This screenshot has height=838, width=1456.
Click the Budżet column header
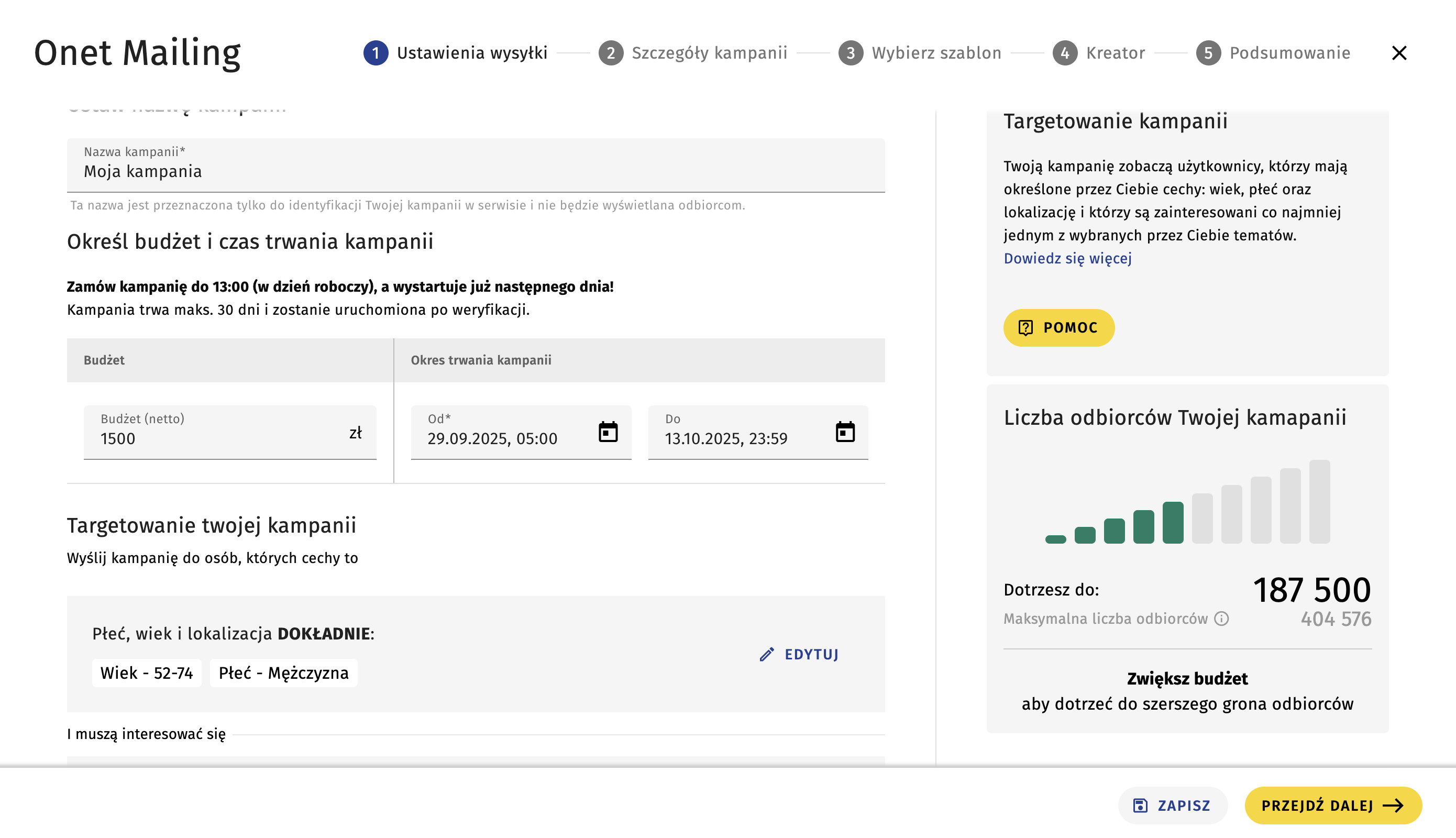pyautogui.click(x=104, y=360)
